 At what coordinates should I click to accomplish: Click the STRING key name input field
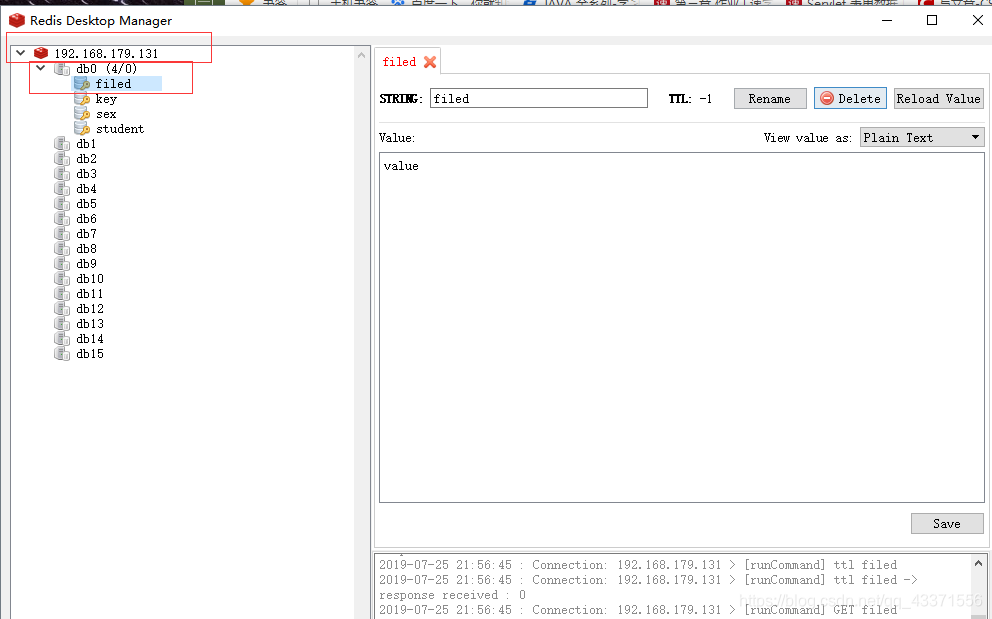(539, 98)
